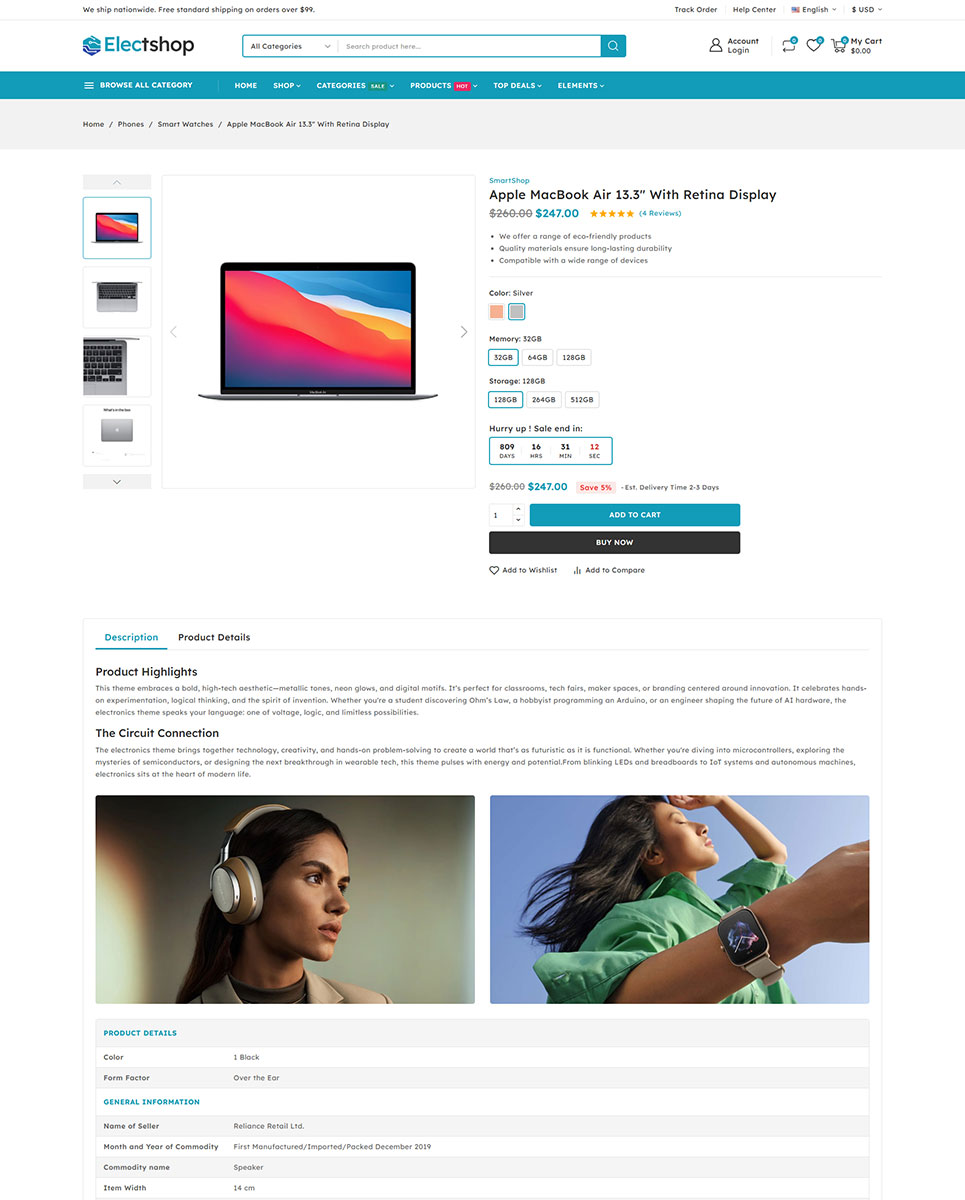Screen dimensions: 965x1200
Task: Open the Account Login user icon
Action: (715, 45)
